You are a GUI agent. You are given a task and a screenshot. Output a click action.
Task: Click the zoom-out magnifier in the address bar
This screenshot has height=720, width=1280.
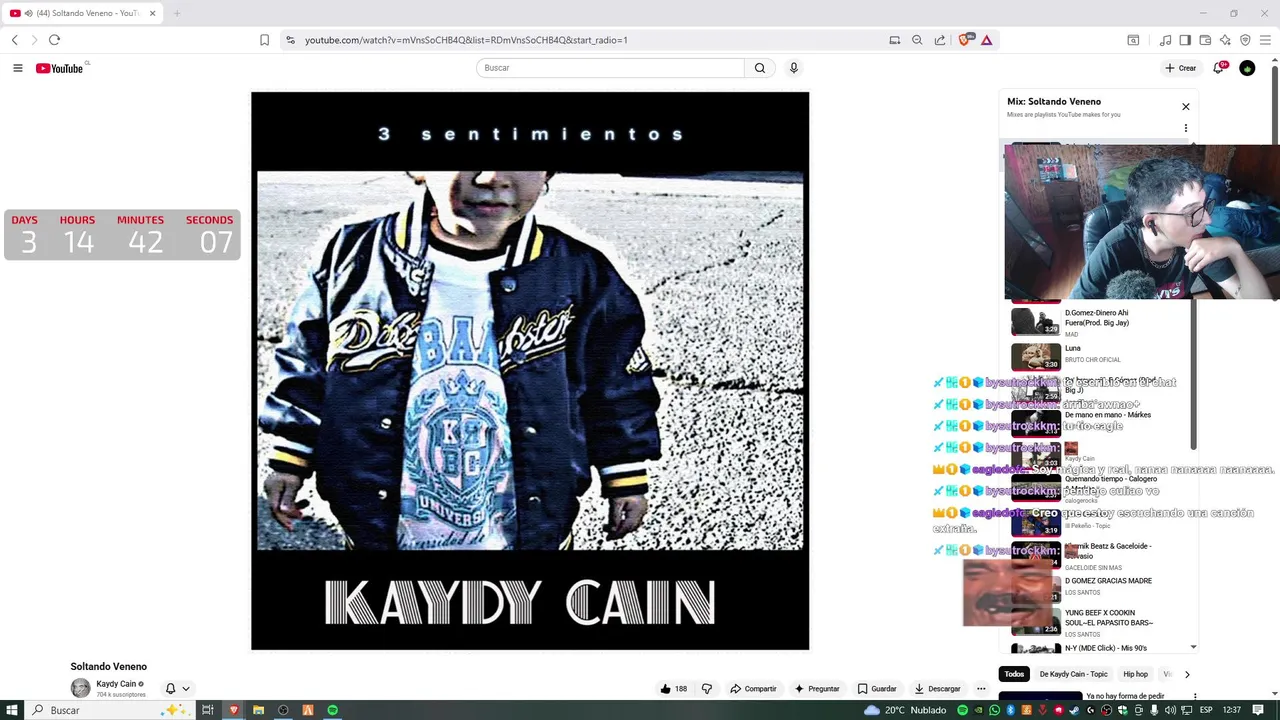click(x=917, y=40)
